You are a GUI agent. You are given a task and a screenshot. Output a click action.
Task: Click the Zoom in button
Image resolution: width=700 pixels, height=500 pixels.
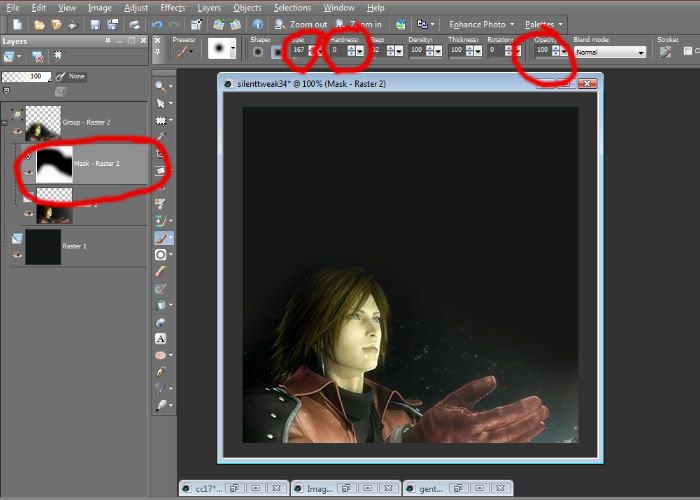(x=359, y=25)
